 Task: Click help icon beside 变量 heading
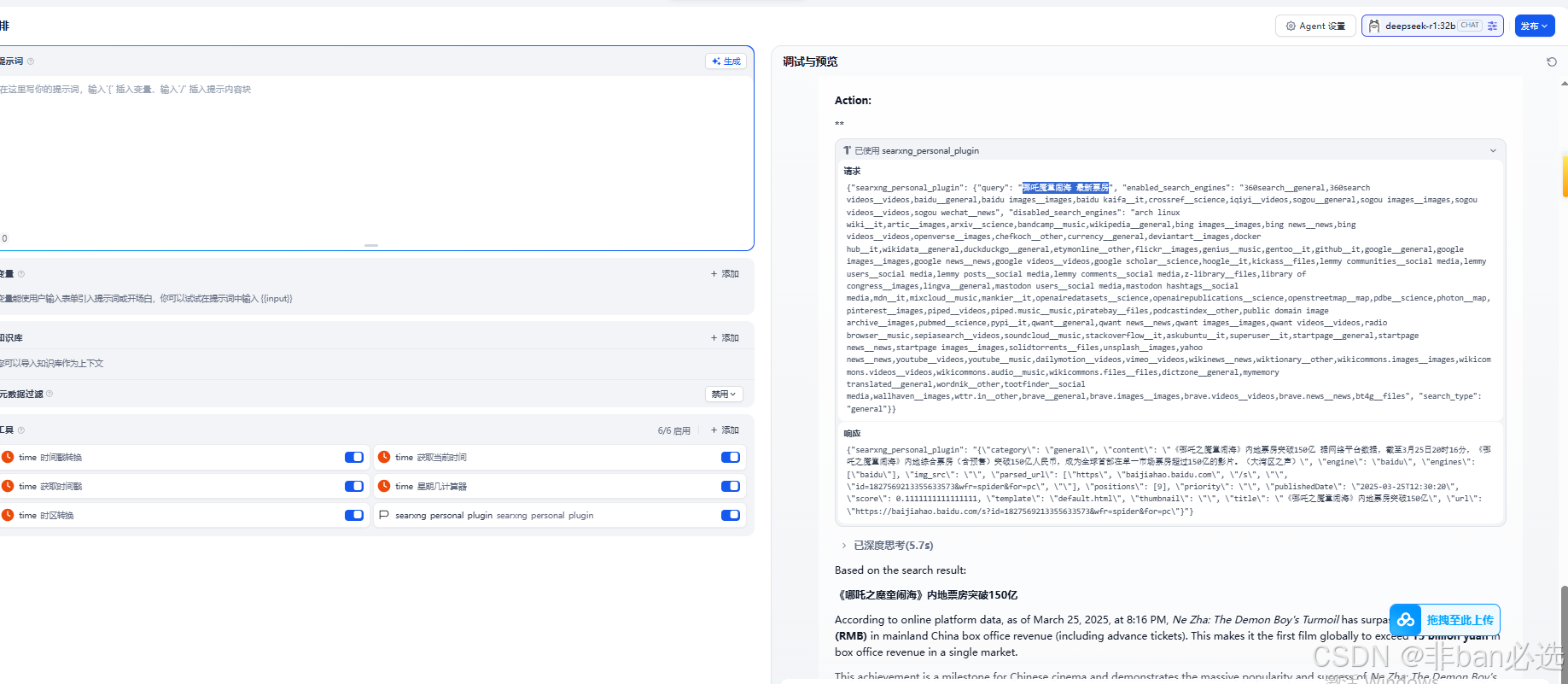point(21,274)
